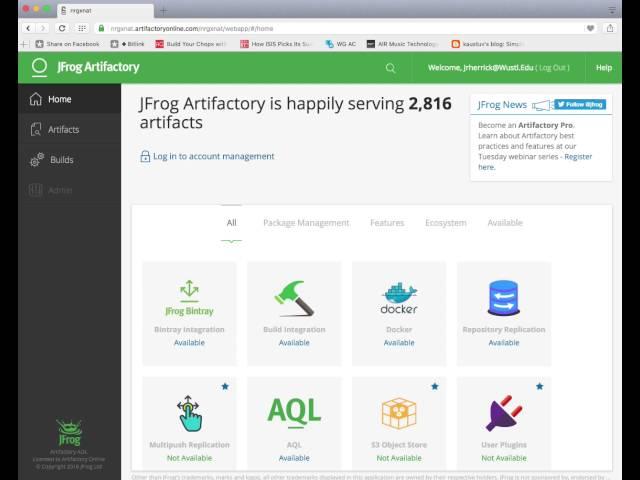The image size is (640, 480).
Task: Click the address bar URL
Action: point(192,29)
